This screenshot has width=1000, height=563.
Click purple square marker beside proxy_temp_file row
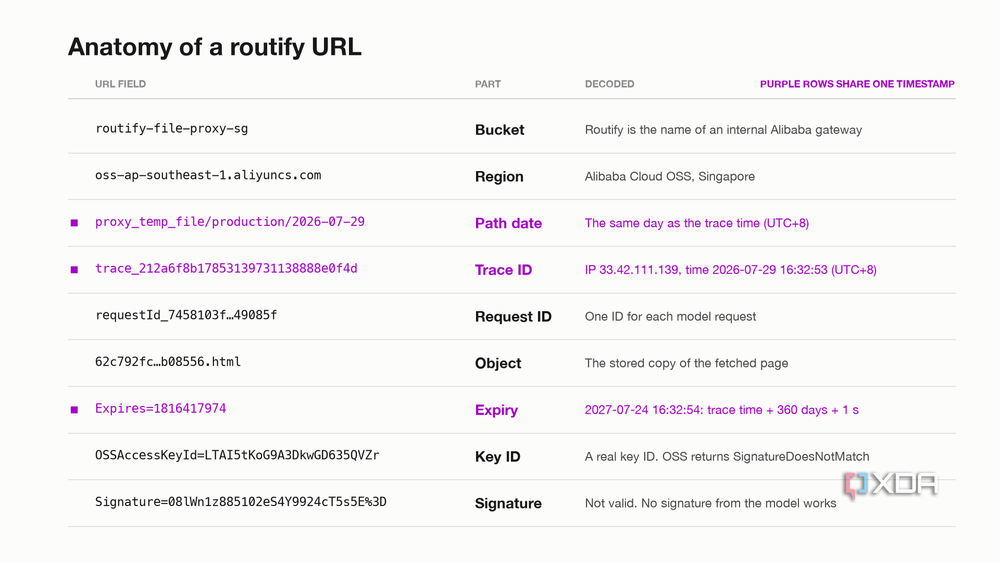click(75, 223)
